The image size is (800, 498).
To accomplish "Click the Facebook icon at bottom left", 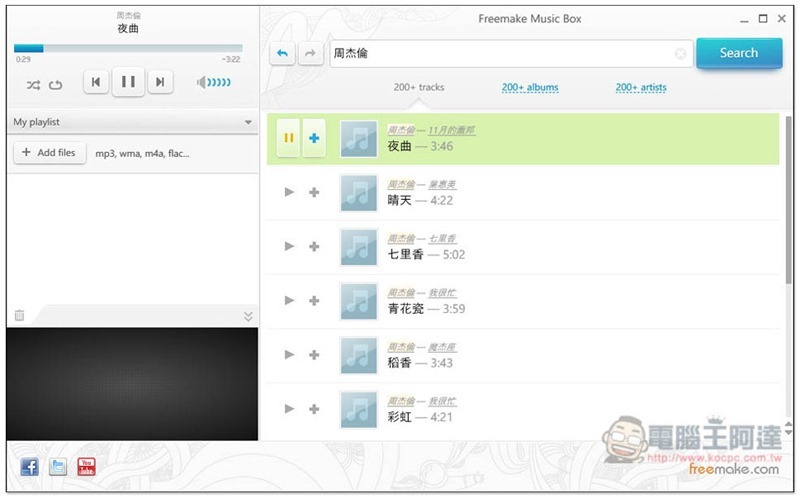I will (x=29, y=466).
